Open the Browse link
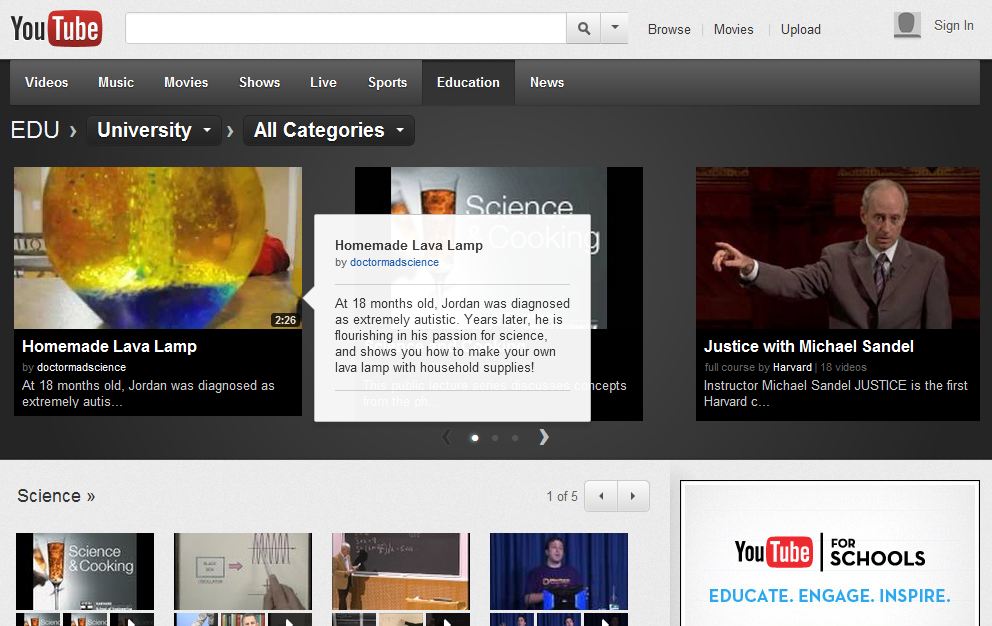 point(669,30)
